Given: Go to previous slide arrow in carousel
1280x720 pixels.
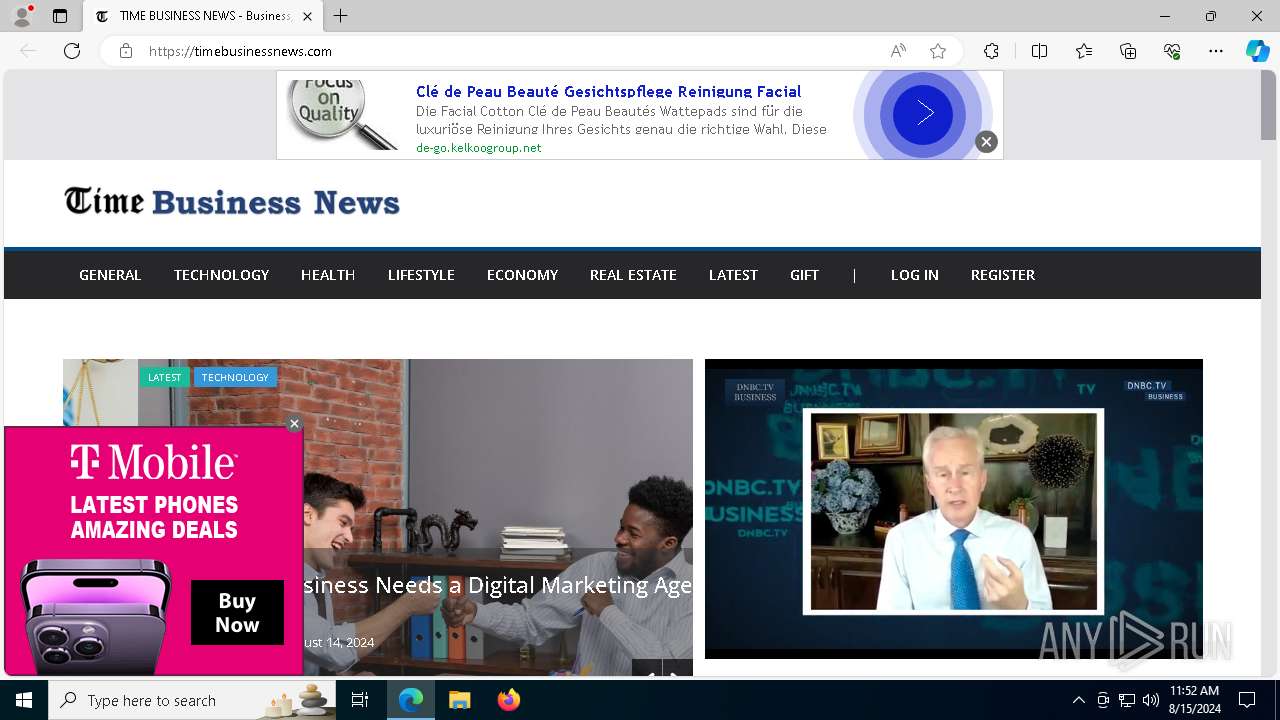Looking at the screenshot, I should 647,669.
